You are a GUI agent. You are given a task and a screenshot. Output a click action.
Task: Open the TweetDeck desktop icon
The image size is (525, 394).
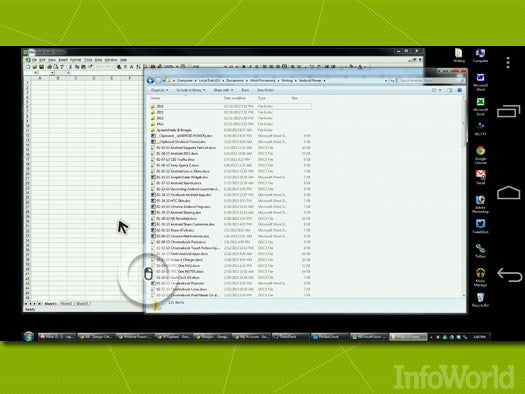pyautogui.click(x=480, y=227)
